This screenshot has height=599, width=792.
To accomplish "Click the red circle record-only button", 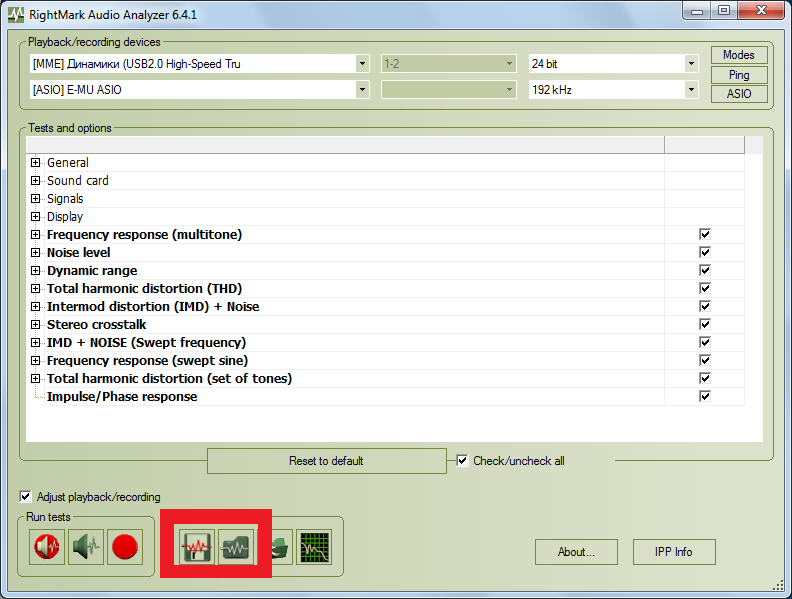I will [125, 546].
